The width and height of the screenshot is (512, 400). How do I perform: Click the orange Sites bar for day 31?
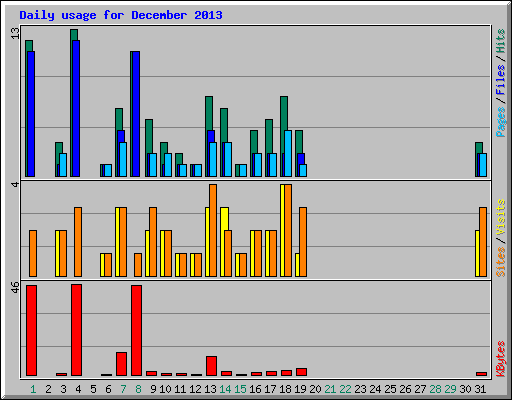[x=483, y=242]
